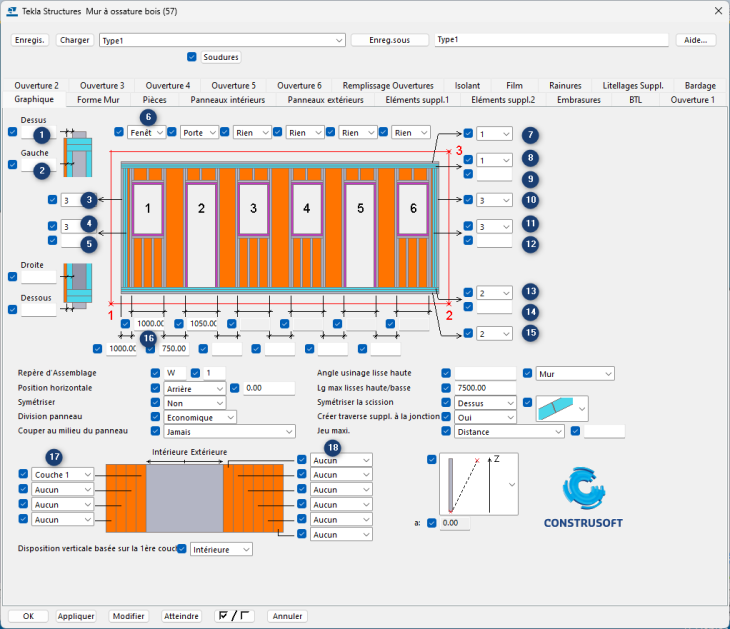Open the Division panneau Economique dropdown
The width and height of the screenshot is (730, 629).
[x=200, y=417]
